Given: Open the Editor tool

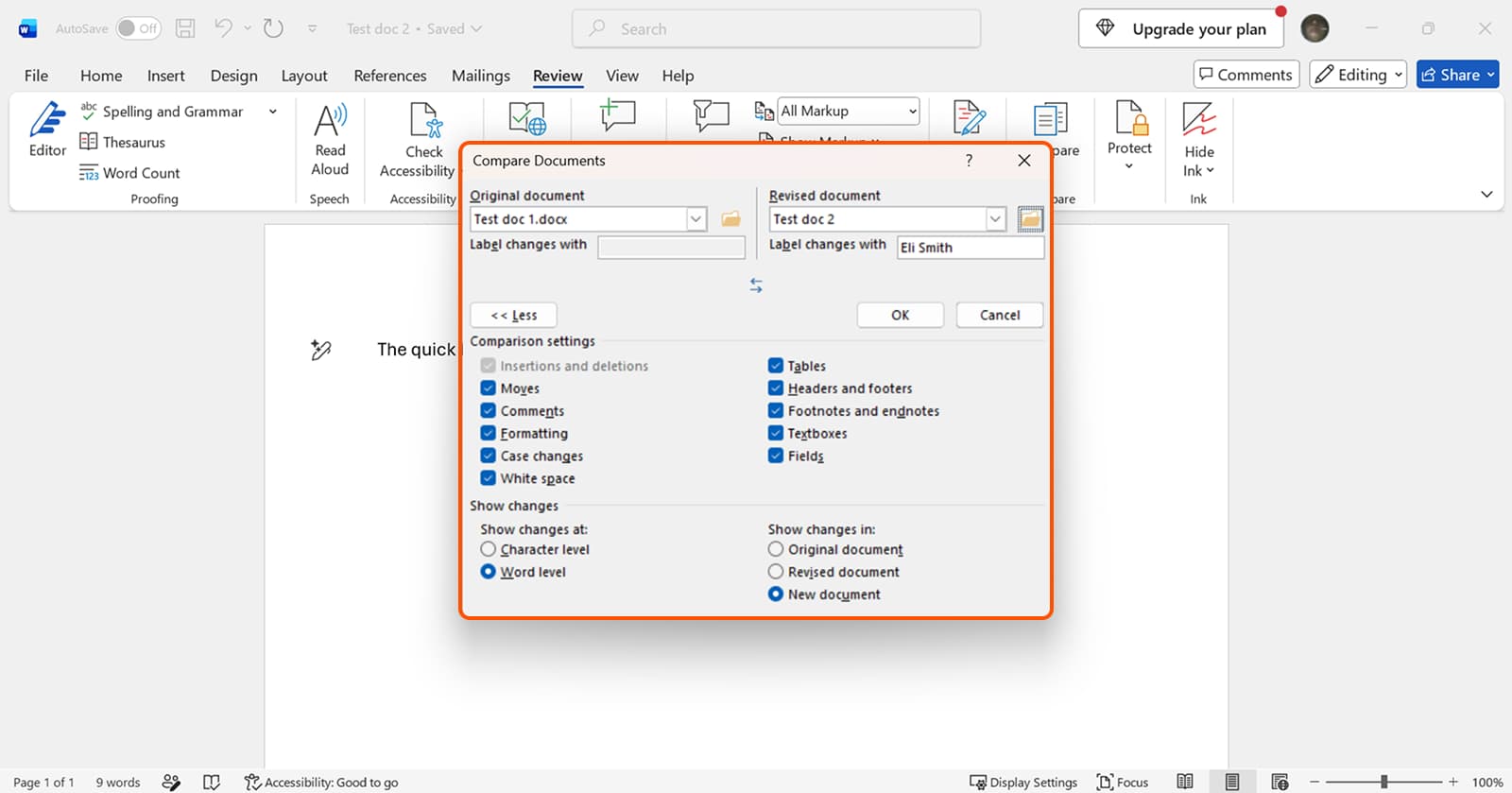Looking at the screenshot, I should point(47,130).
